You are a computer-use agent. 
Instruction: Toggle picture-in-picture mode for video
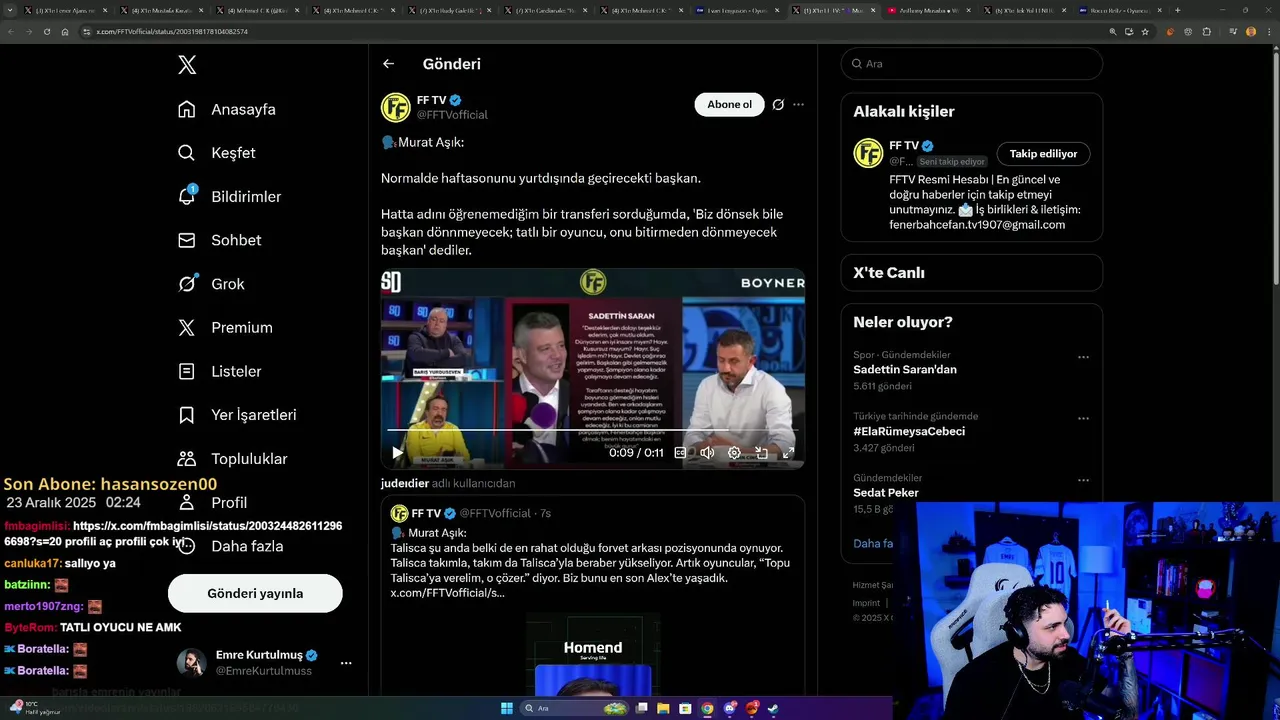pyautogui.click(x=761, y=453)
